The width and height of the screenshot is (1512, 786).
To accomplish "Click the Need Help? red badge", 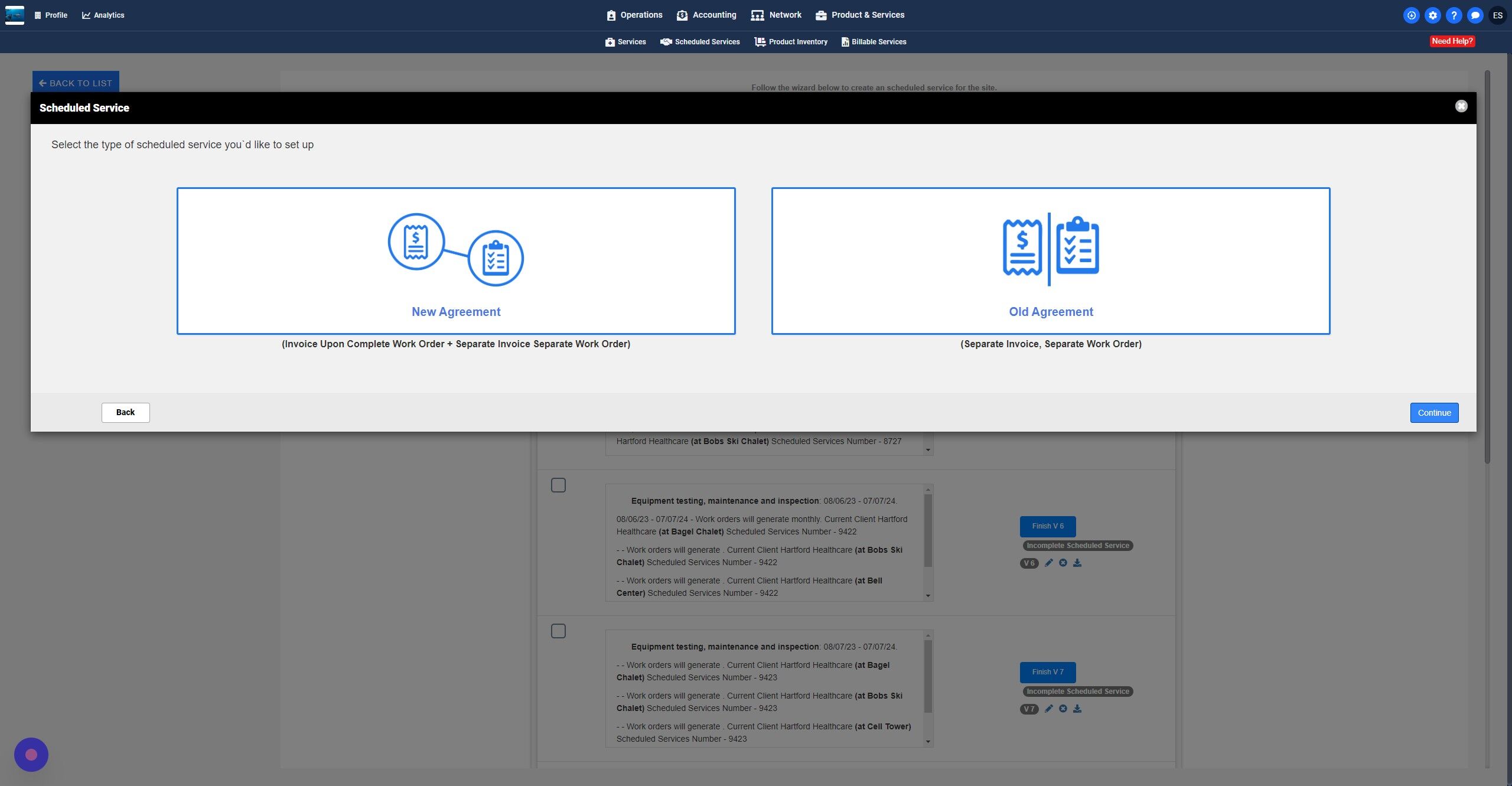I will (1451, 41).
